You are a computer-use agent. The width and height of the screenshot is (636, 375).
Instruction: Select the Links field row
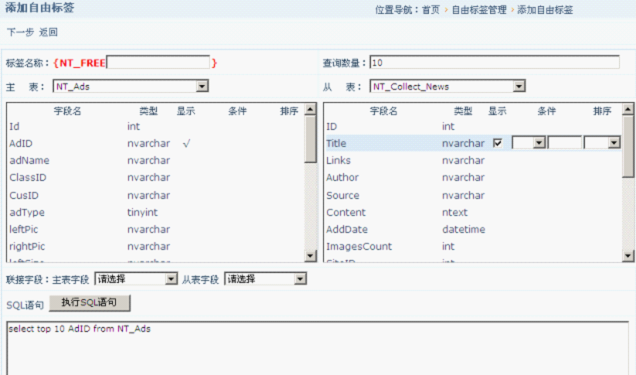473,160
